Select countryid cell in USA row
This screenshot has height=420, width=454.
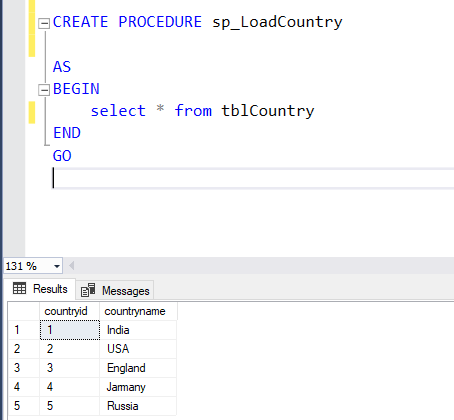point(70,349)
